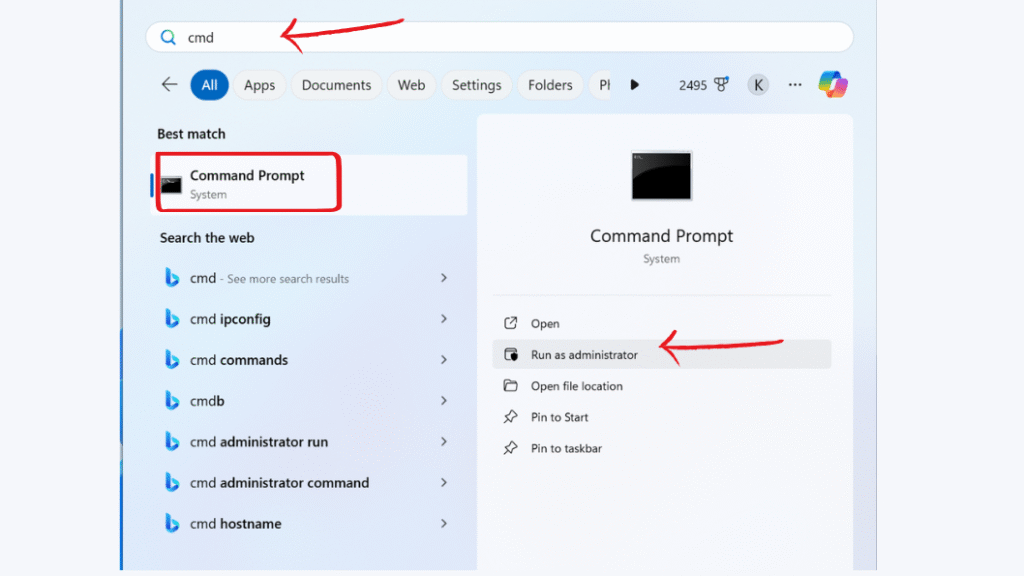Click the Command Prompt icon in Best match
Viewport: 1024px width, 576px height.
tap(171, 185)
